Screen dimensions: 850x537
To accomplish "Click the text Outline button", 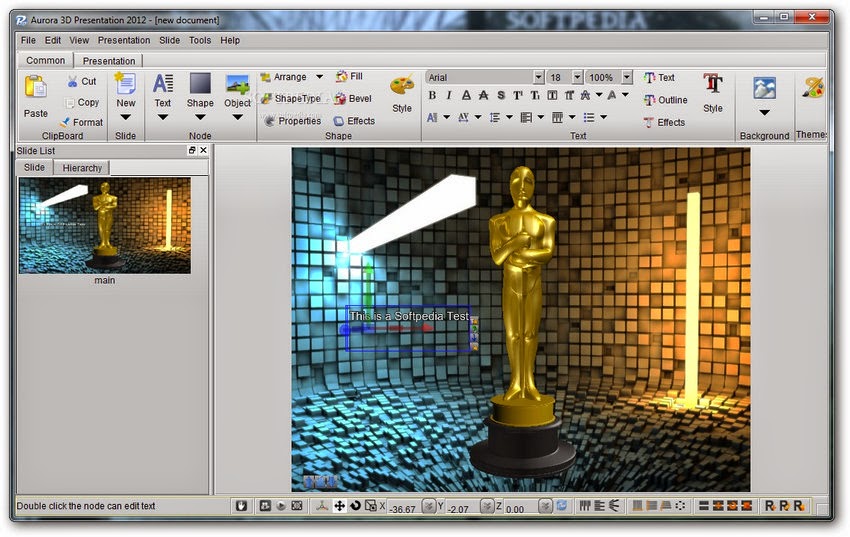I will [666, 100].
